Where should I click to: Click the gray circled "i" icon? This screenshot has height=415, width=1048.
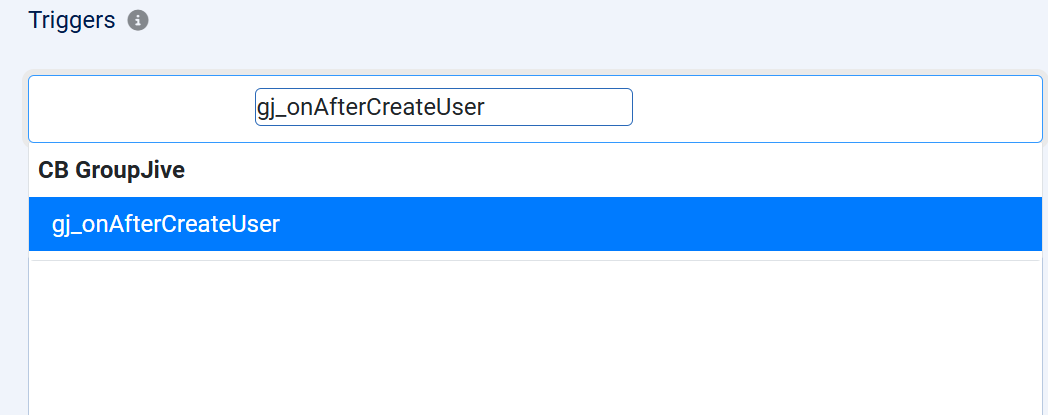coord(138,21)
